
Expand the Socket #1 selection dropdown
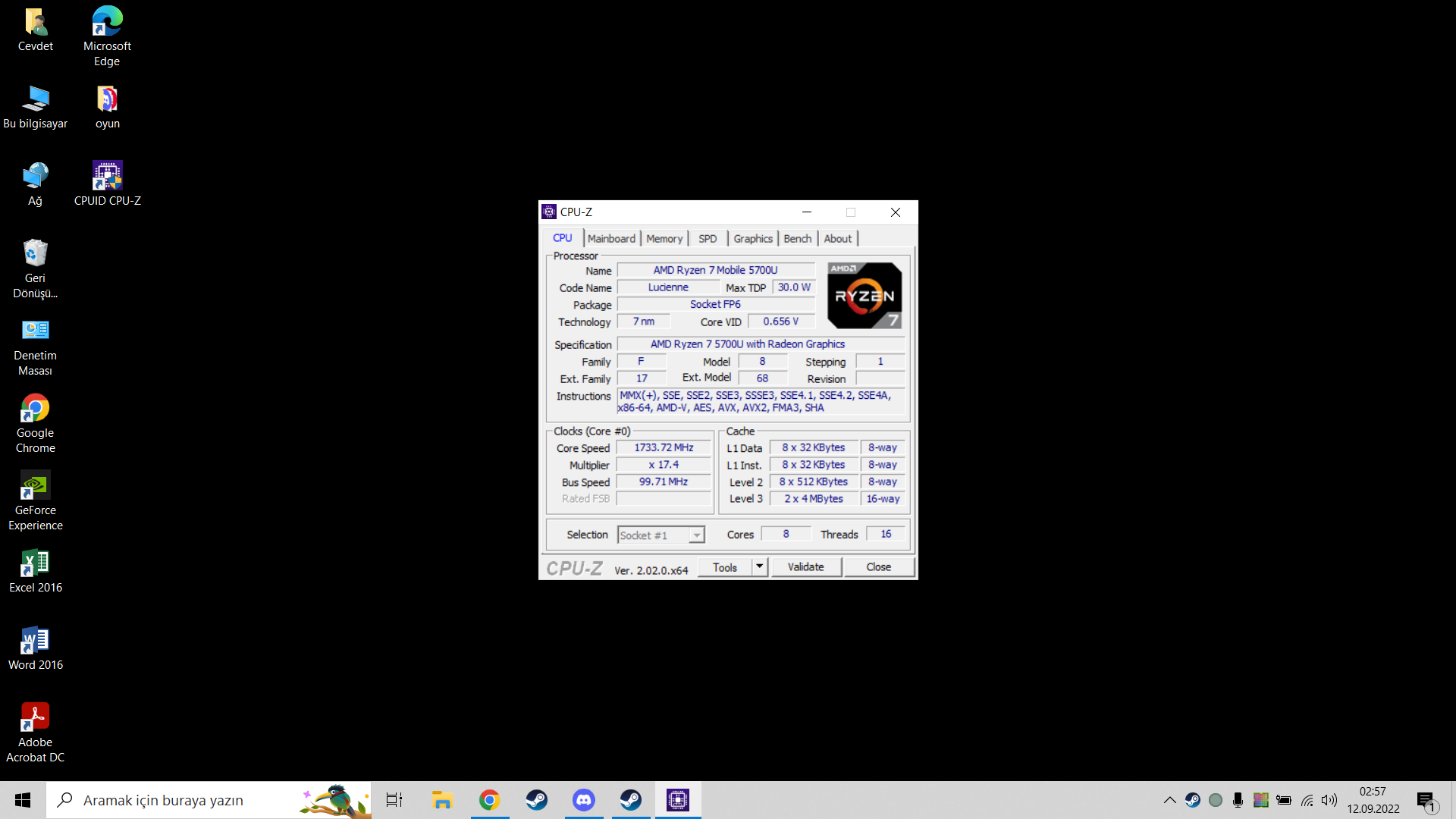click(696, 535)
